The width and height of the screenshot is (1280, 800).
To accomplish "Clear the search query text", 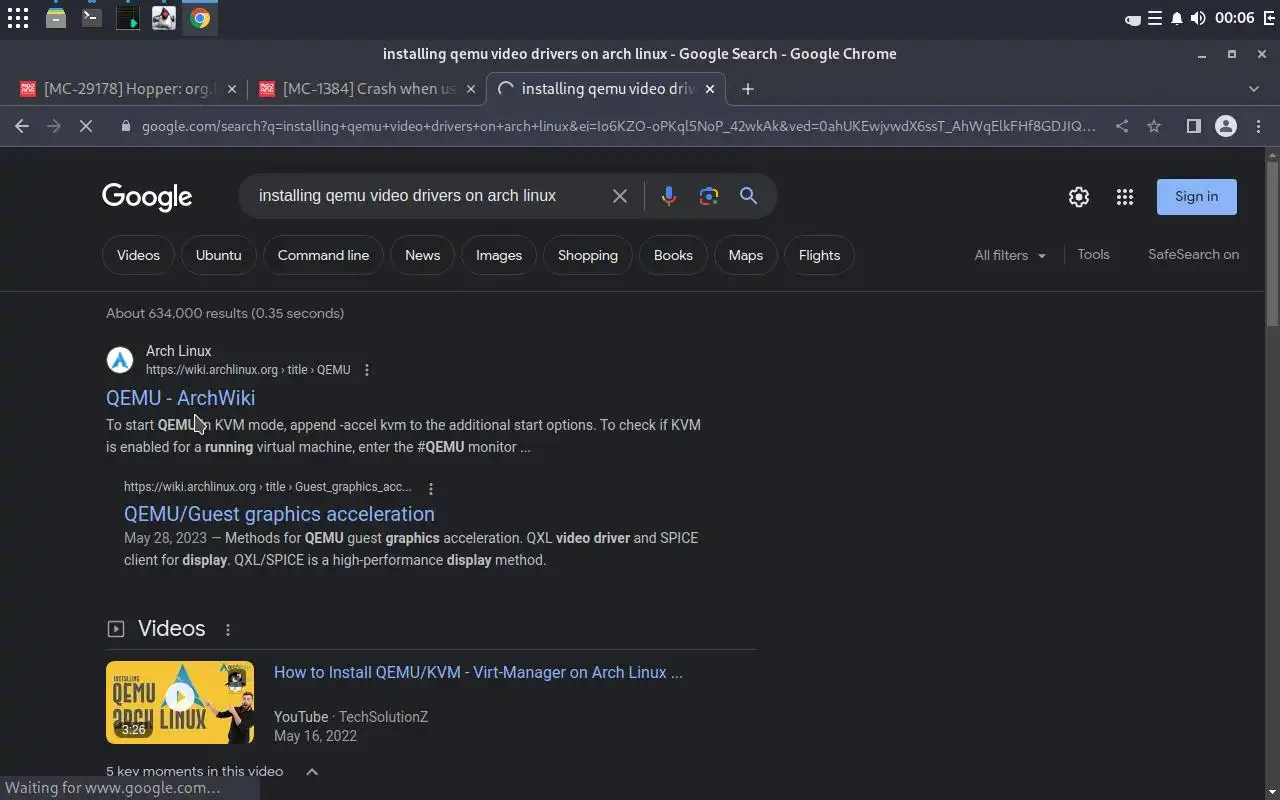I will pos(620,196).
